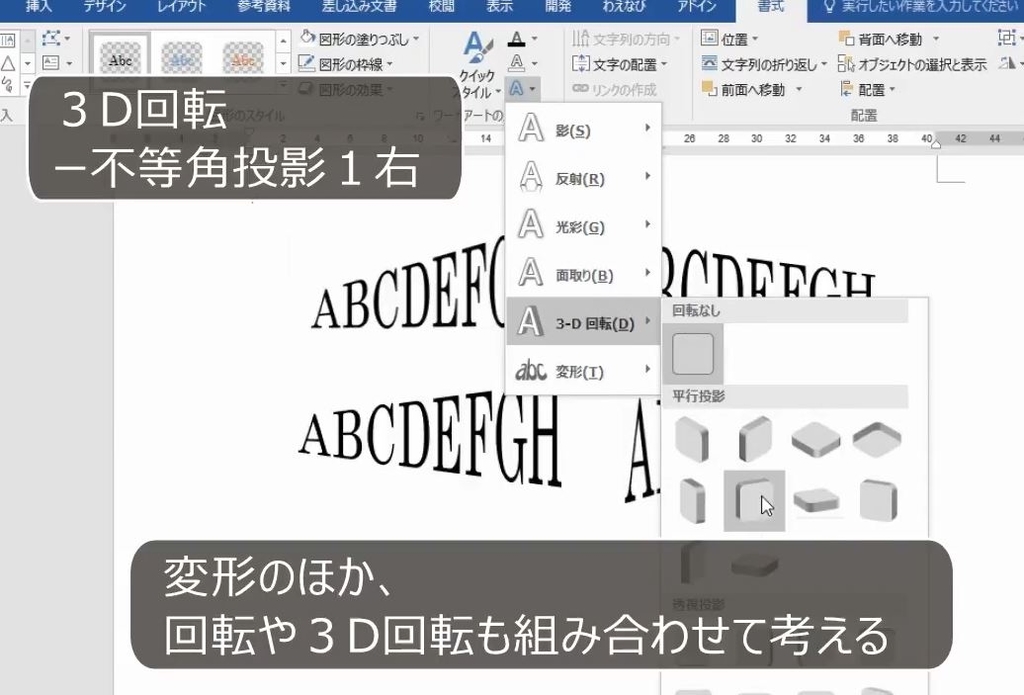Switch to the アドイン ribbon tab

[x=697, y=7]
